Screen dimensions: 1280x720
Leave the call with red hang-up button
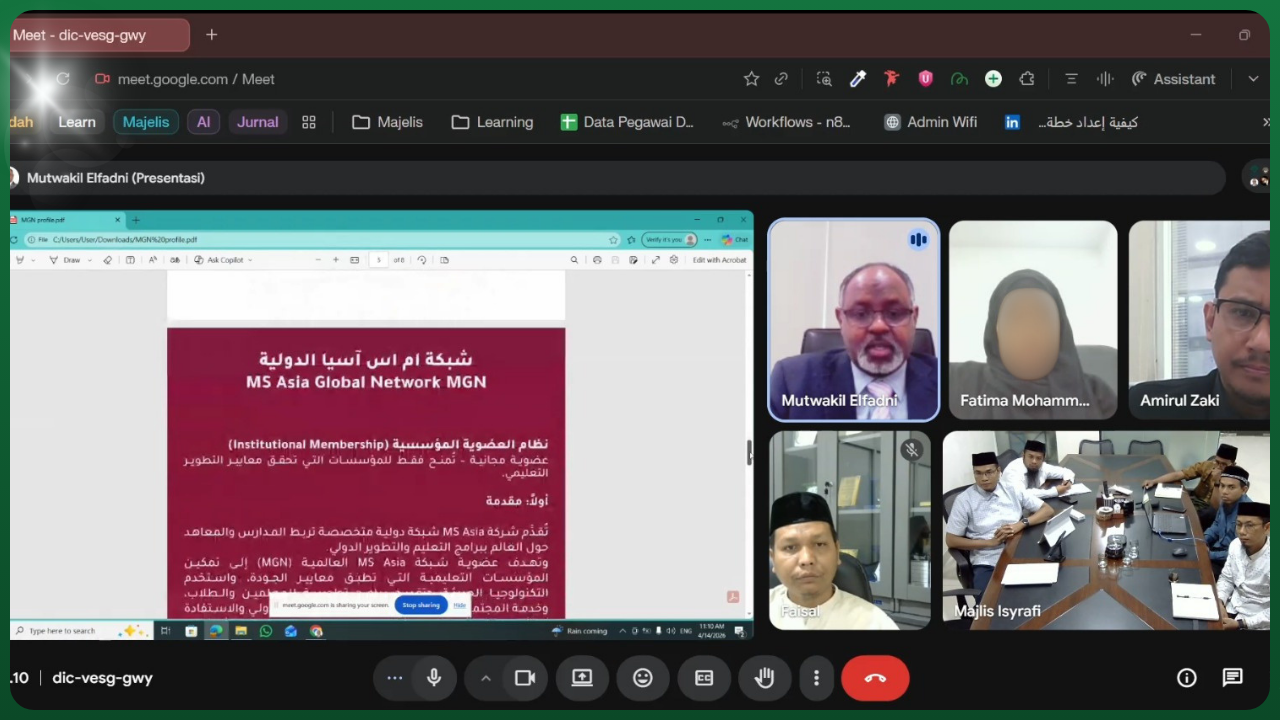pos(875,678)
